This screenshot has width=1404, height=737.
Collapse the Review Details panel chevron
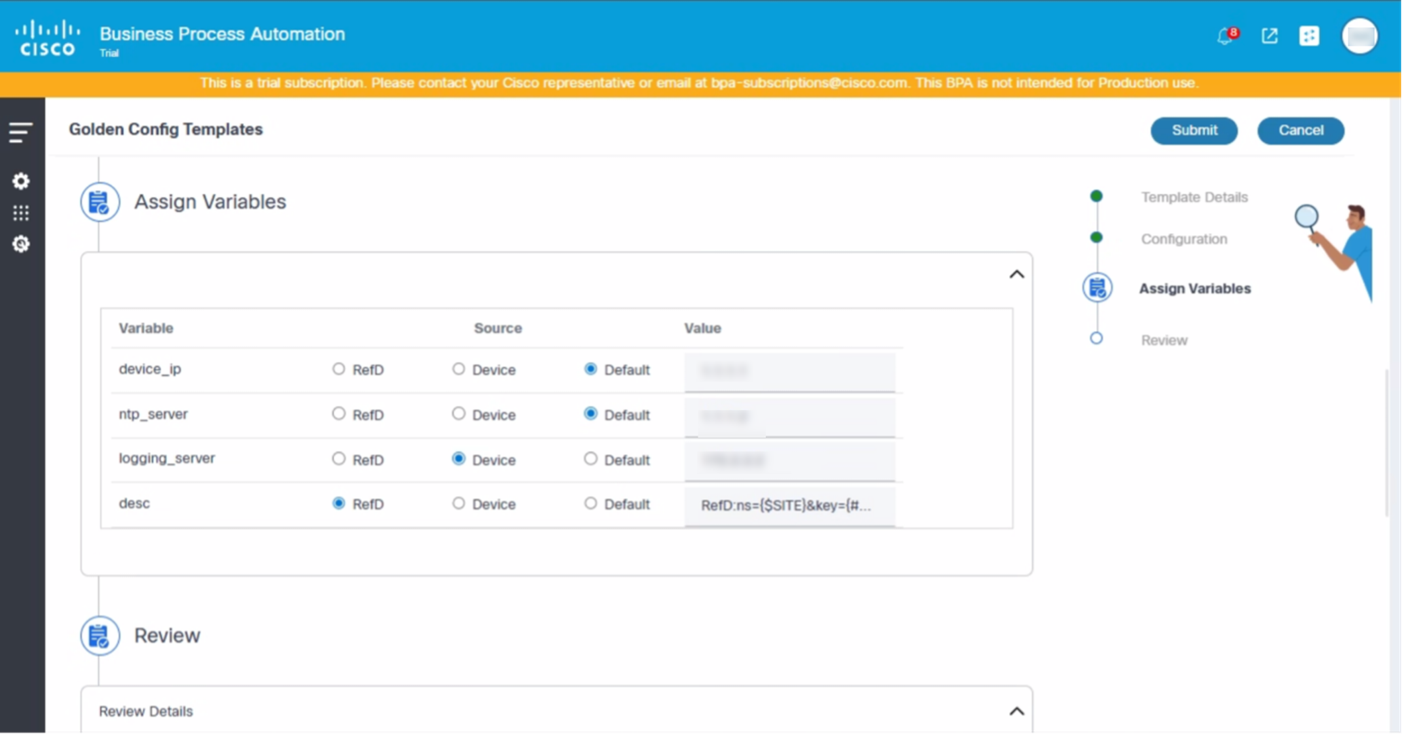pos(1017,711)
